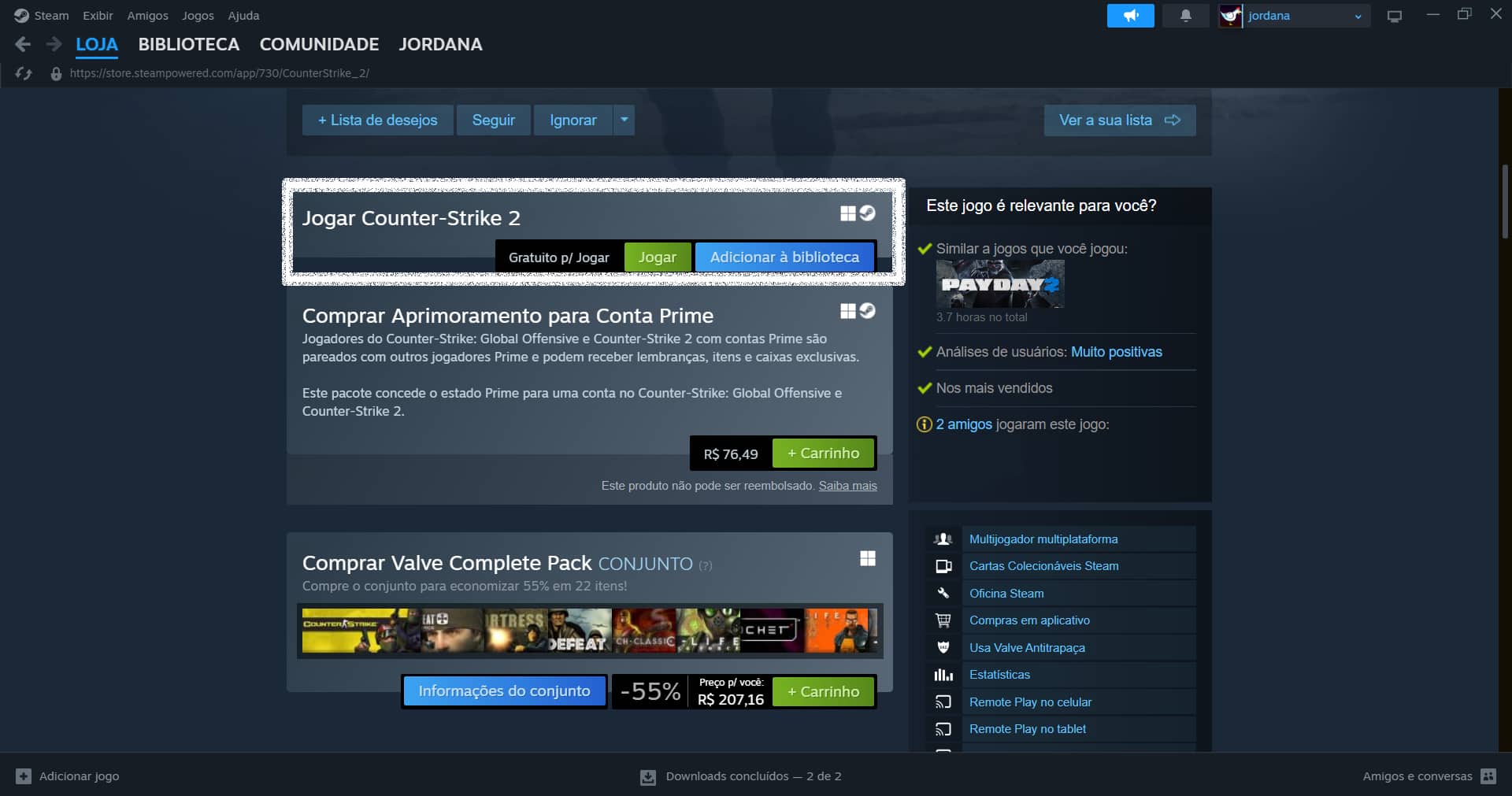1512x796 pixels.
Task: Toggle Seguir for Counter-Strike 2
Action: click(493, 120)
